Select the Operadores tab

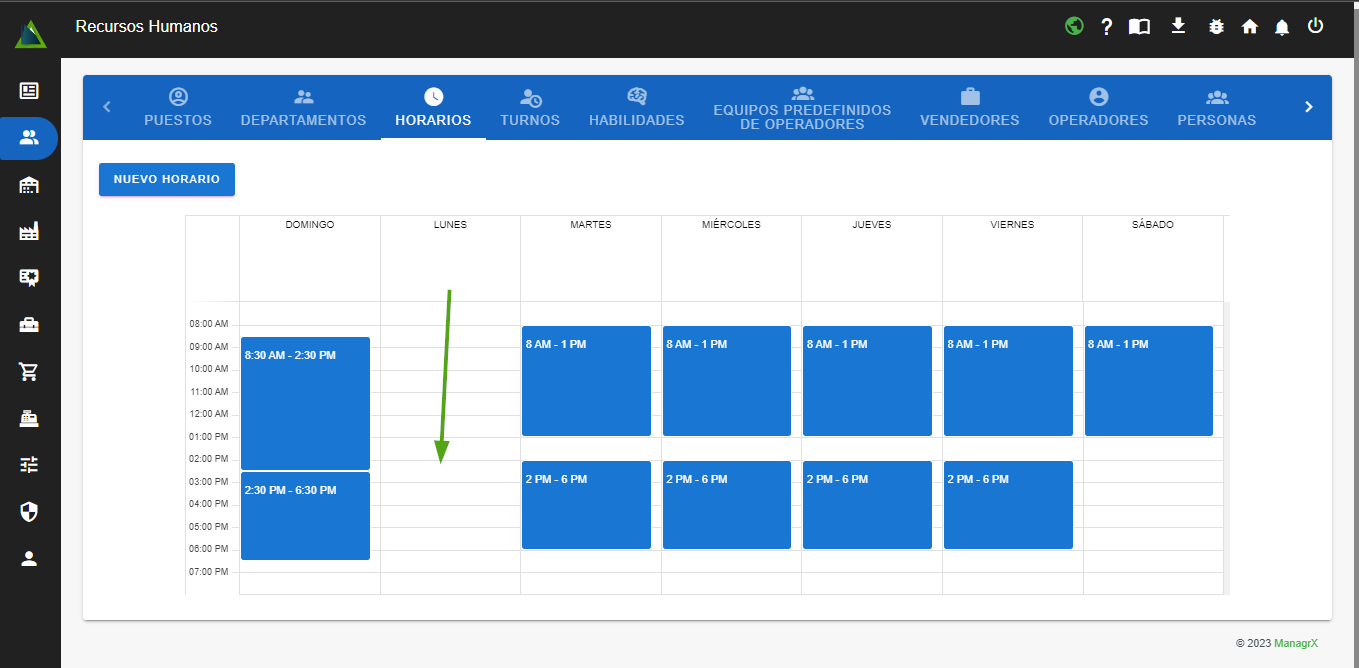click(x=1098, y=108)
